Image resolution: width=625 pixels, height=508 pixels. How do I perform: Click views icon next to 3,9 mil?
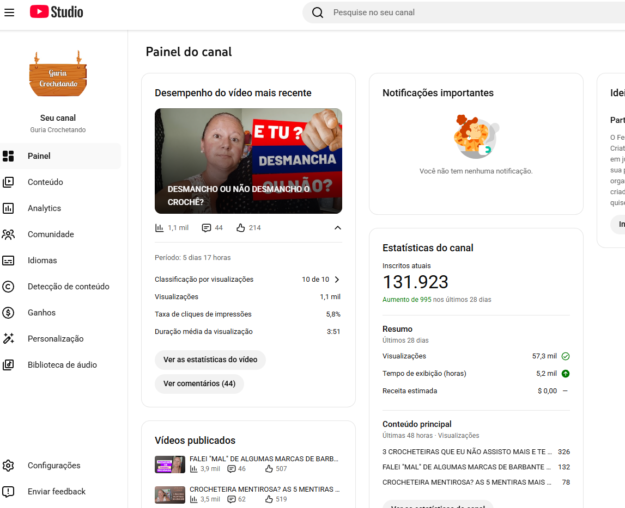194,469
